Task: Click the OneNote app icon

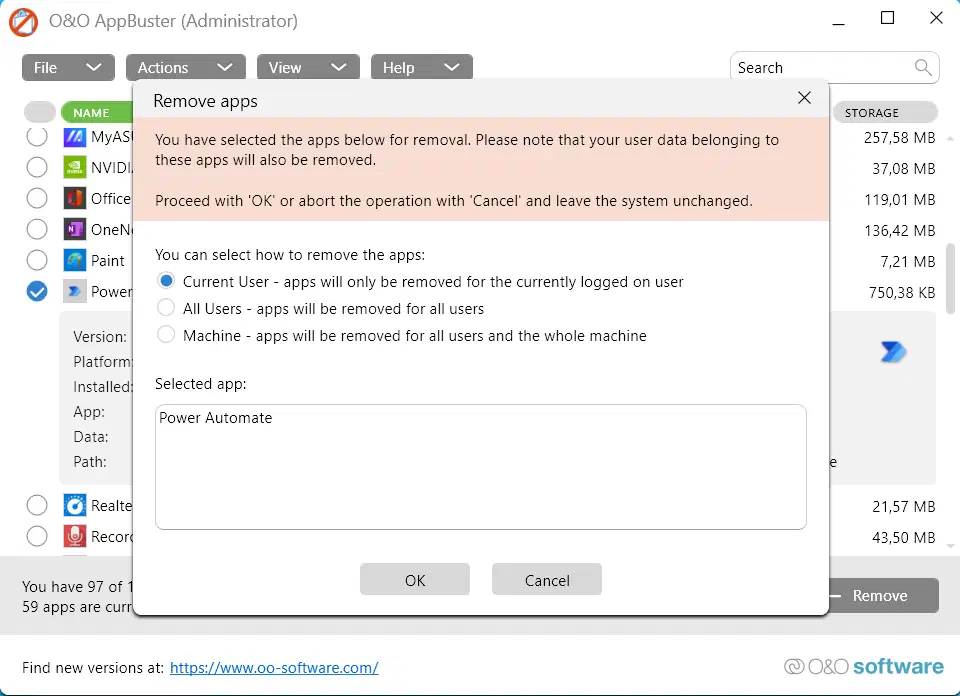Action: tap(75, 229)
